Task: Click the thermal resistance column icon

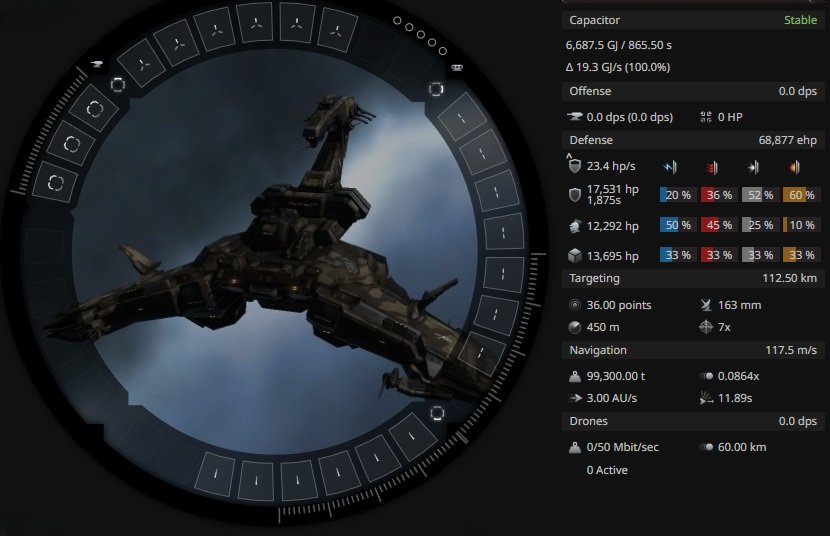Action: coord(712,168)
